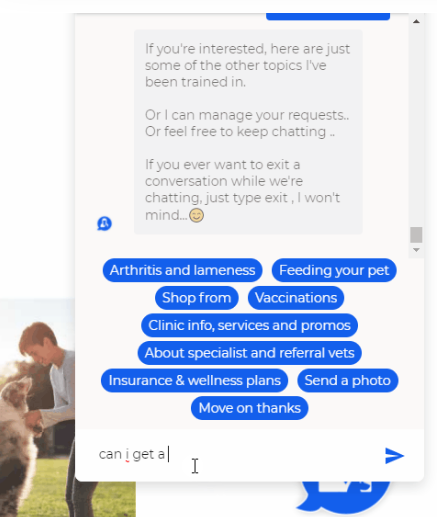Screen dimensions: 437x517
Task: Select Clinic info, services and promos
Action: pos(249,325)
